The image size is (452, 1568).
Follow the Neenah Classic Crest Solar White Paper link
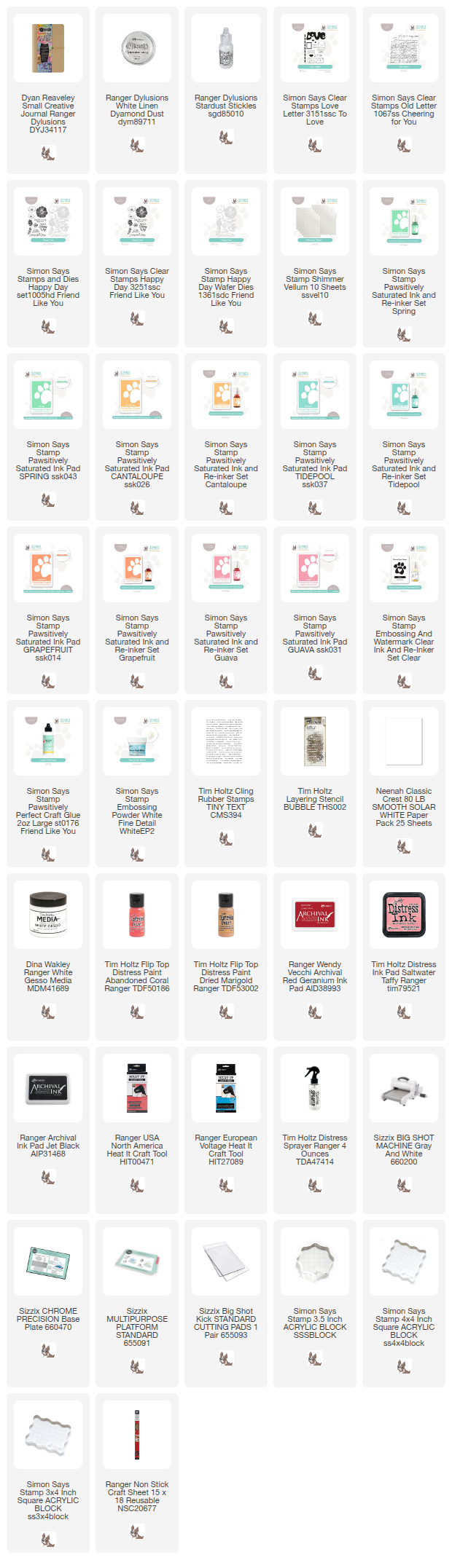click(404, 807)
